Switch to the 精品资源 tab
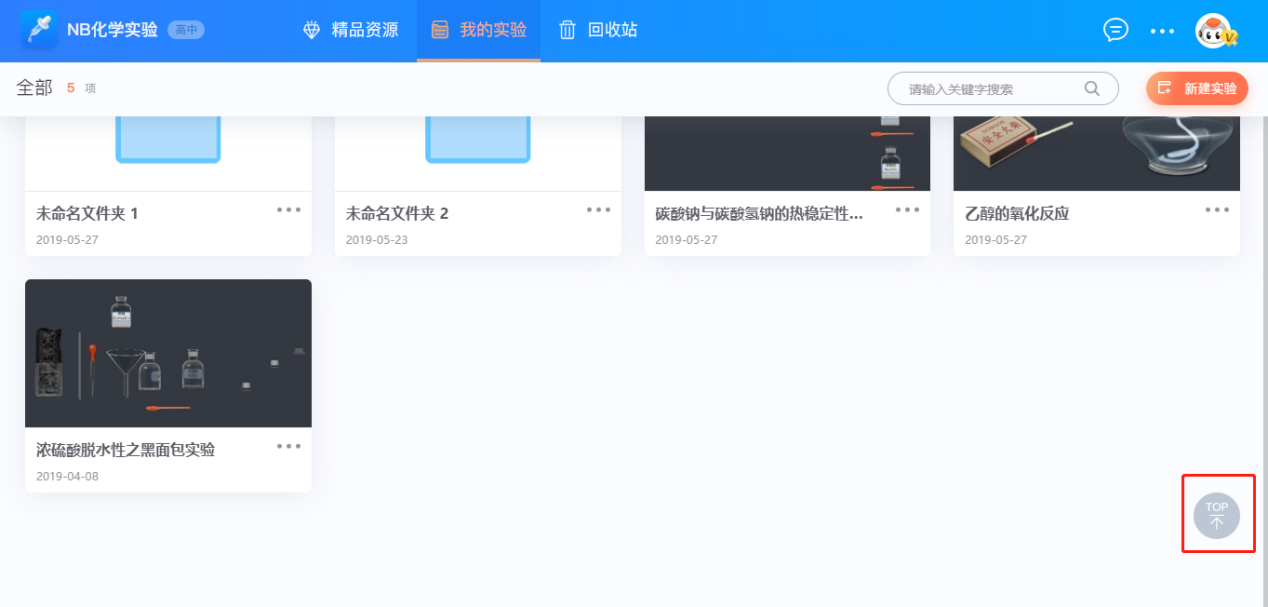 pos(351,30)
